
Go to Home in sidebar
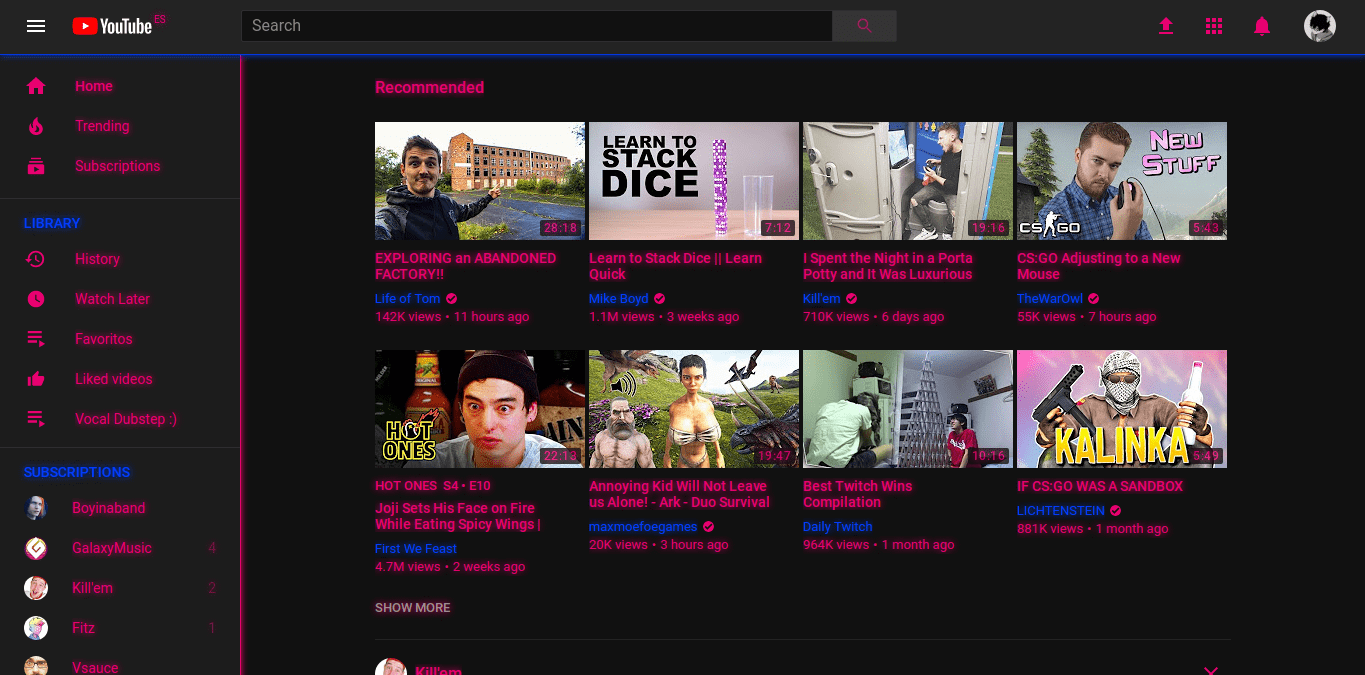pos(94,86)
